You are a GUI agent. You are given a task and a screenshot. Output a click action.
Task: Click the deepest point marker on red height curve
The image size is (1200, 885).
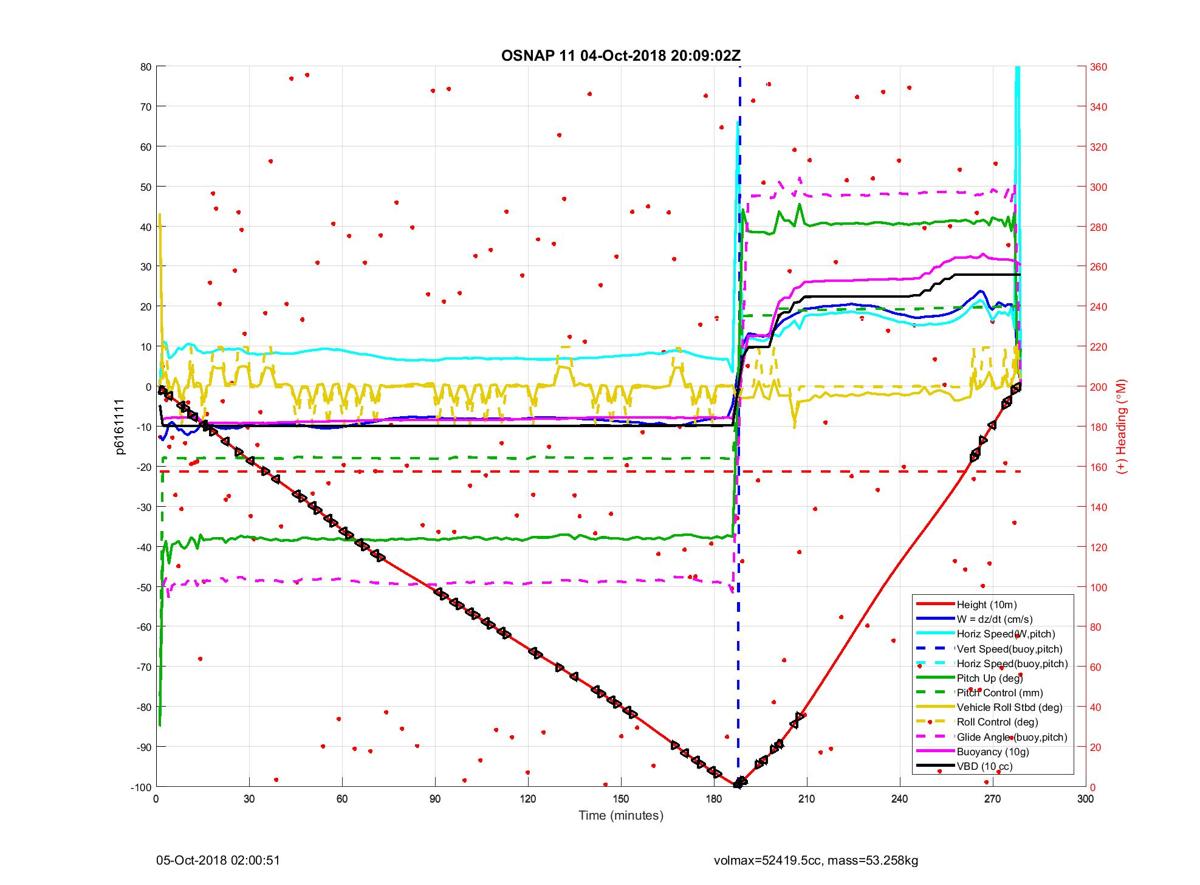pos(739,783)
